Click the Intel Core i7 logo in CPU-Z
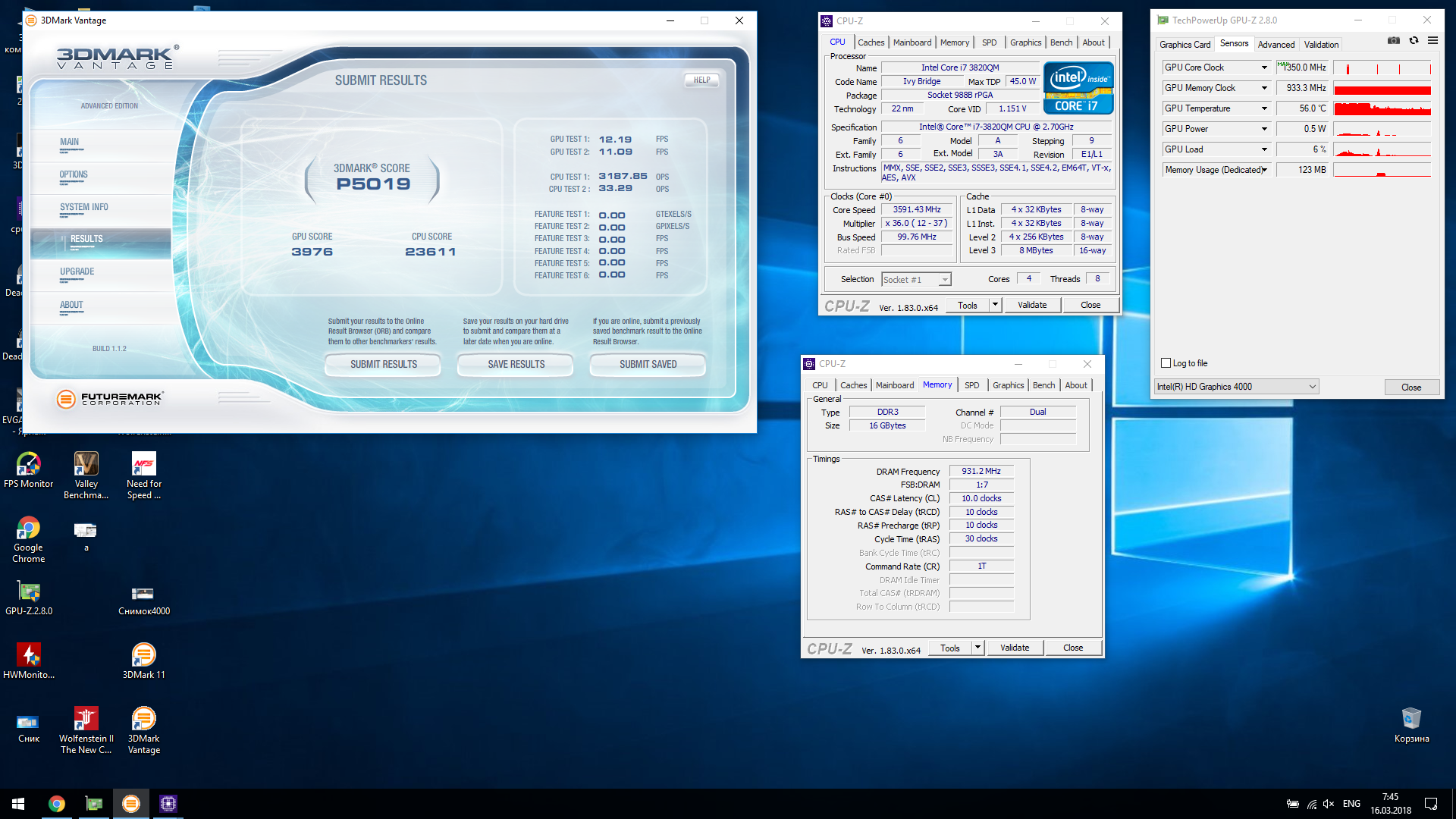 [1078, 88]
